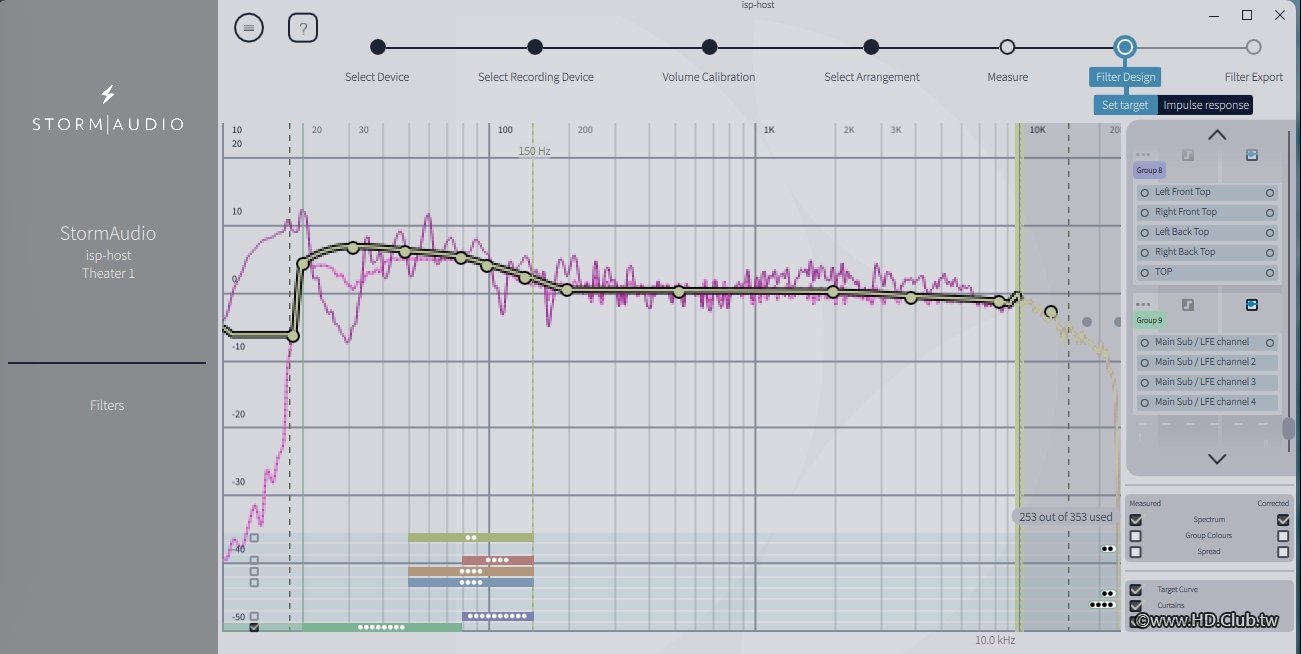Click the 253 out of 353 used badge
Viewport: 1301px width, 654px height.
coord(1065,517)
